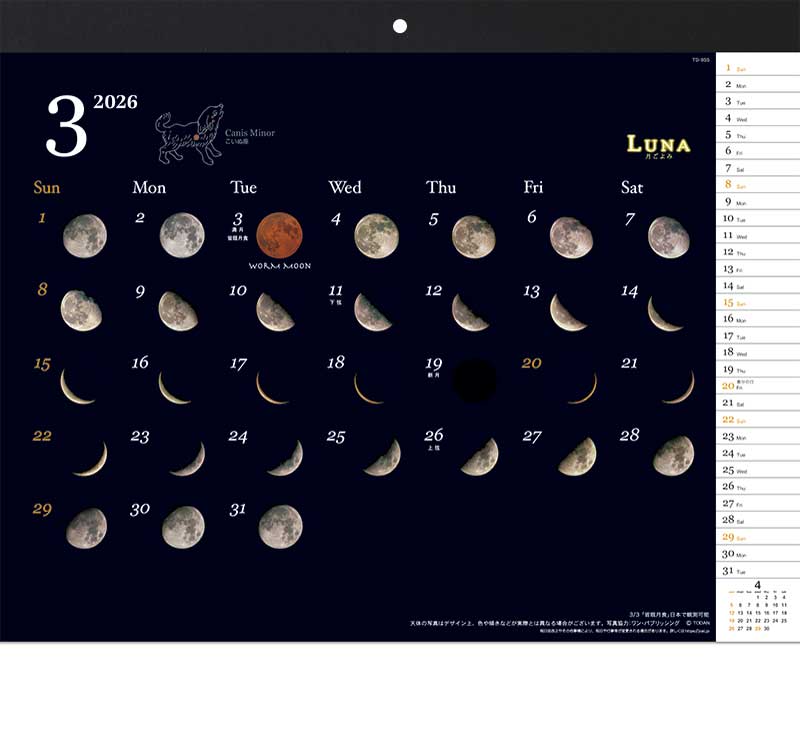This screenshot has height=747, width=800.
Task: Click the moon image beside date 5
Action: coord(473,237)
